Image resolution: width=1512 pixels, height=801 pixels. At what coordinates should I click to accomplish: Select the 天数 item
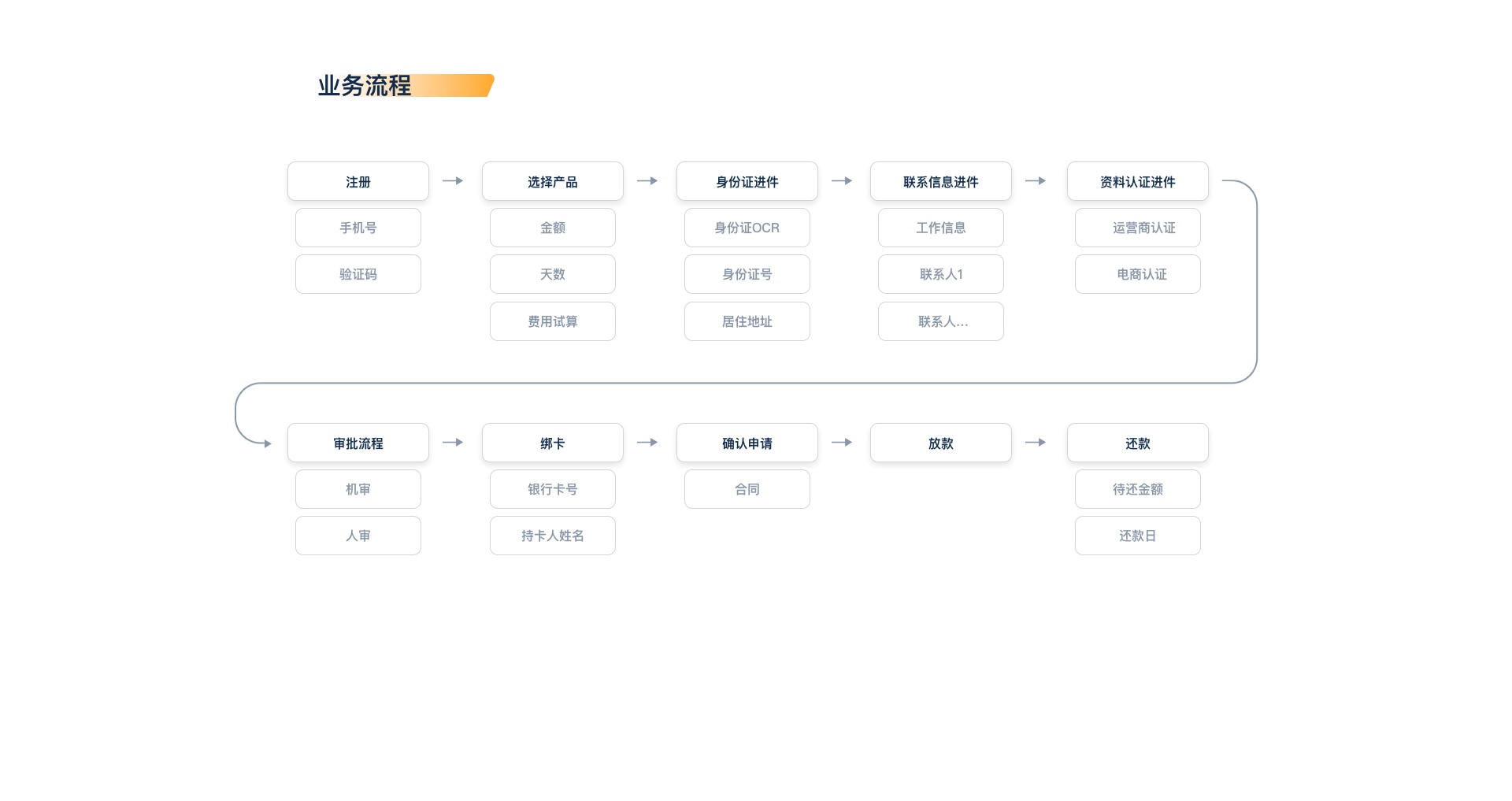tap(553, 274)
